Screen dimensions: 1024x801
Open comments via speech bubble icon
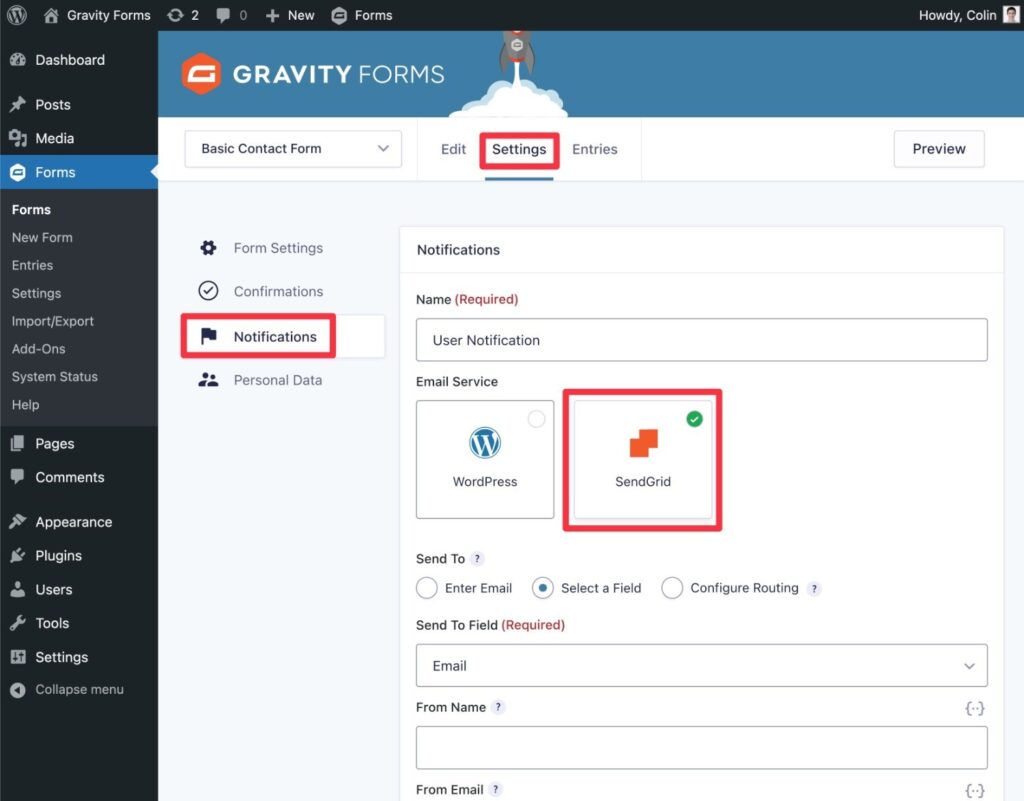click(222, 15)
